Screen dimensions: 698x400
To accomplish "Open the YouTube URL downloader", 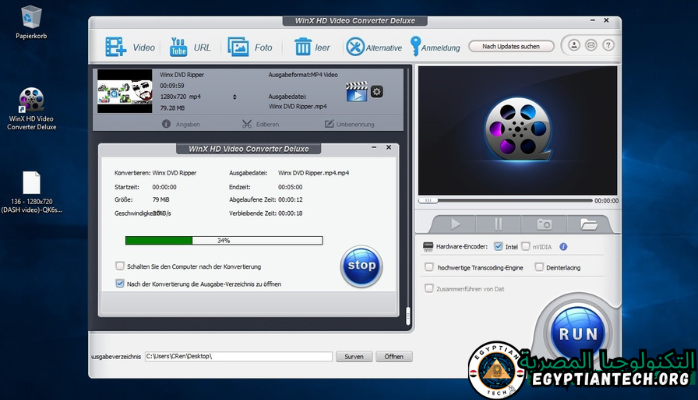I will pos(179,47).
